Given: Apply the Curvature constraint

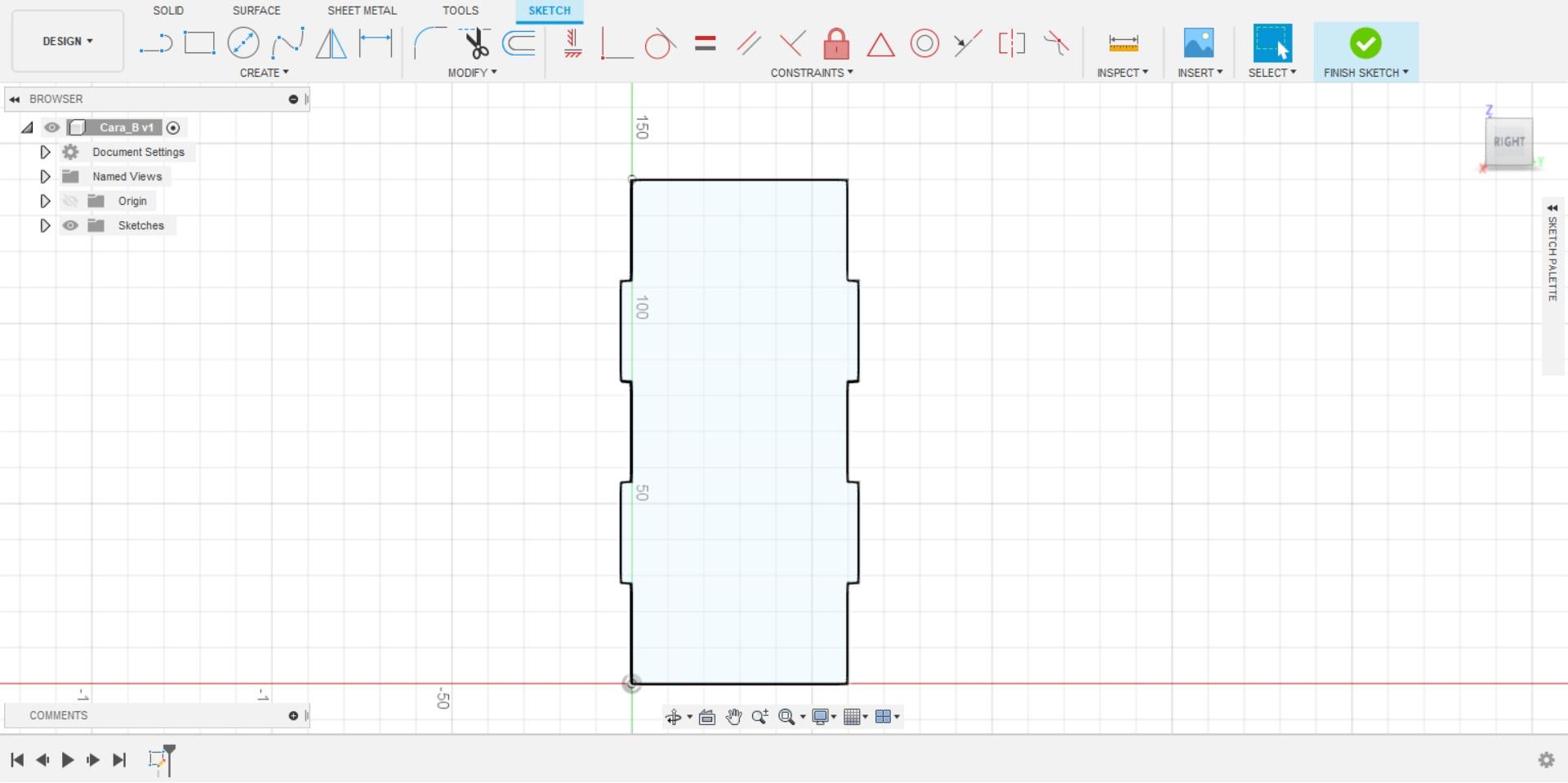Looking at the screenshot, I should click(x=1056, y=43).
